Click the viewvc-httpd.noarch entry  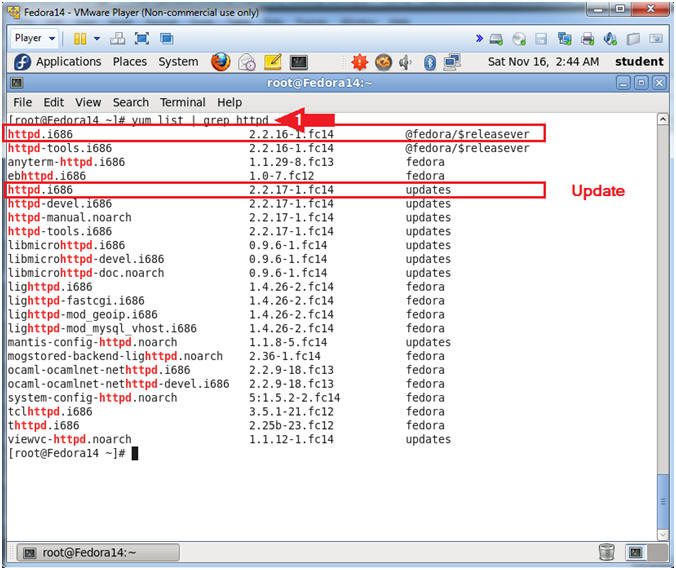click(70, 439)
